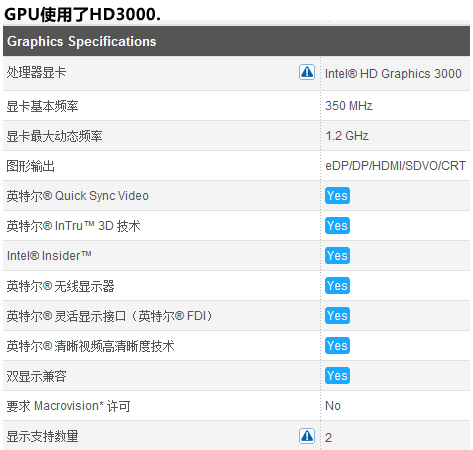Click the info icon beside 显示支持数量
This screenshot has height=450, width=473.
307,436
